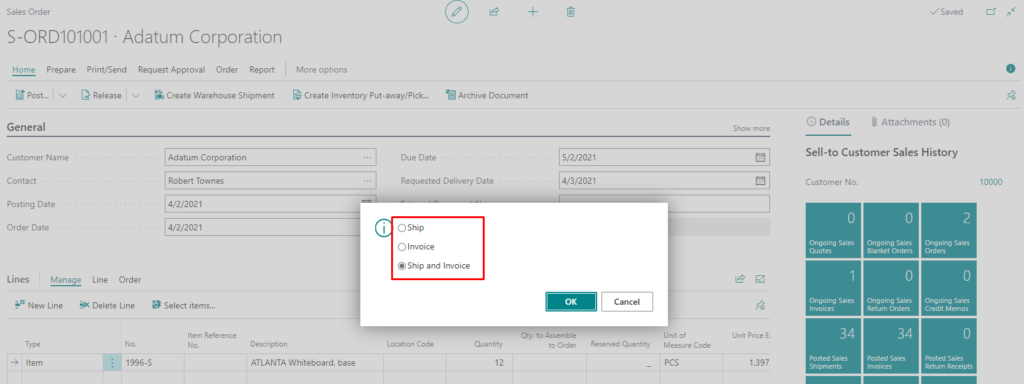Image resolution: width=1024 pixels, height=384 pixels.
Task: Open the Prepare menu
Action: click(x=61, y=69)
